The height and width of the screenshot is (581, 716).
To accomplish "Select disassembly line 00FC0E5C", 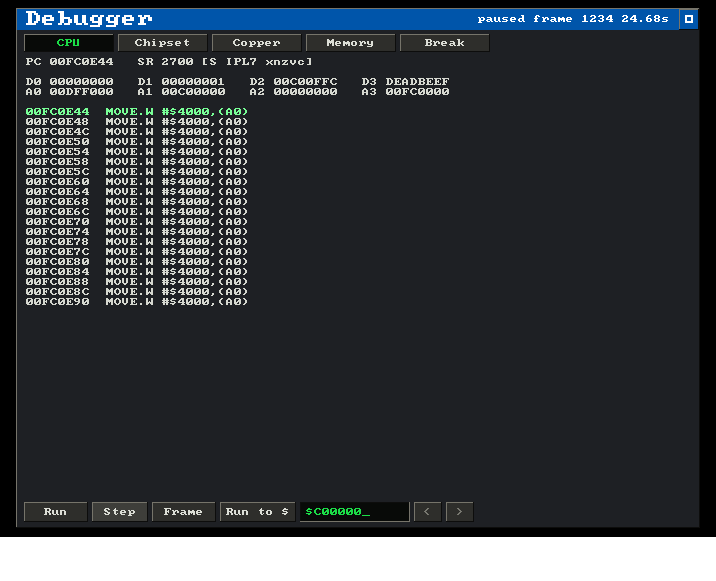I will coord(137,172).
